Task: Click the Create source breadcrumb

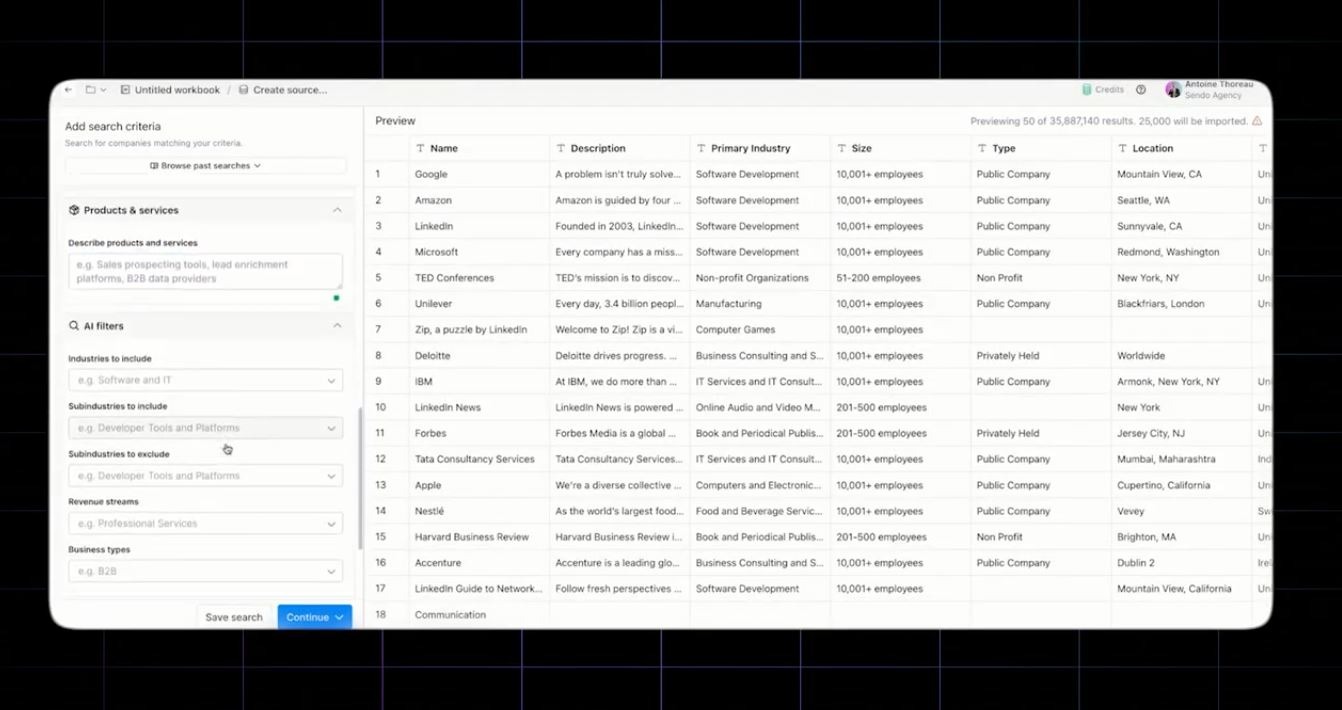Action: click(x=283, y=90)
